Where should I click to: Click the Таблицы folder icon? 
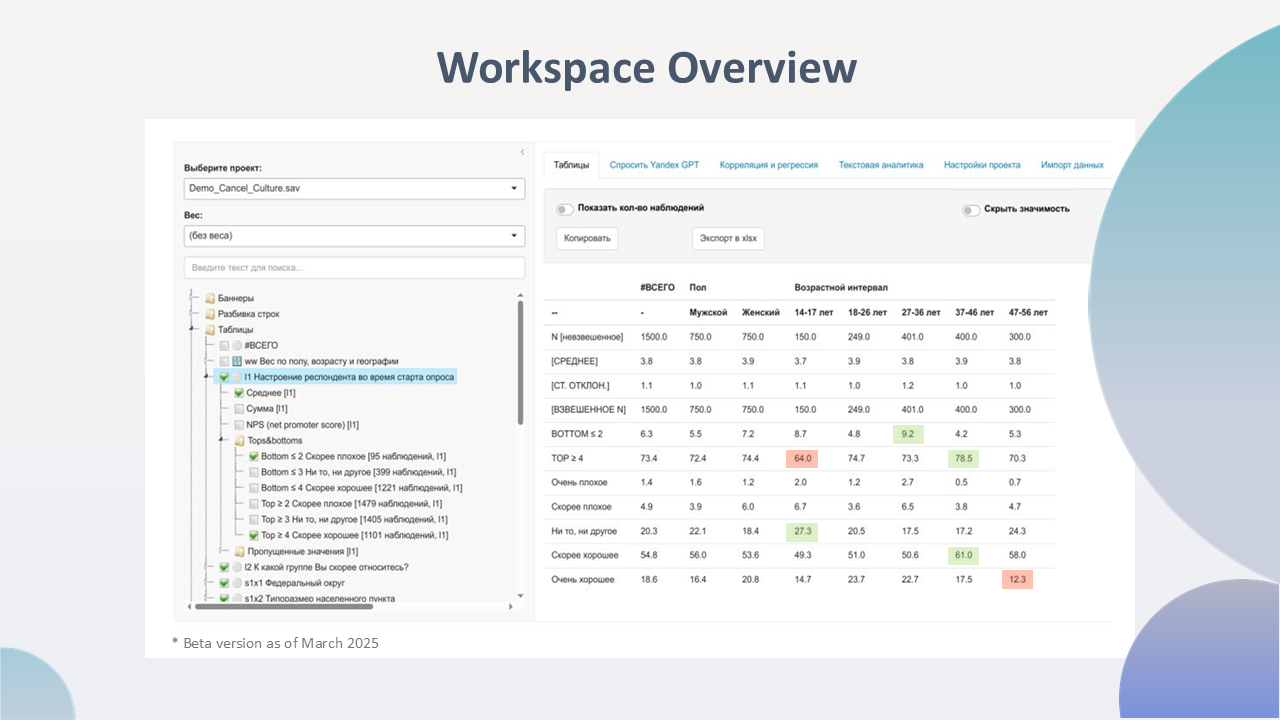(x=210, y=330)
